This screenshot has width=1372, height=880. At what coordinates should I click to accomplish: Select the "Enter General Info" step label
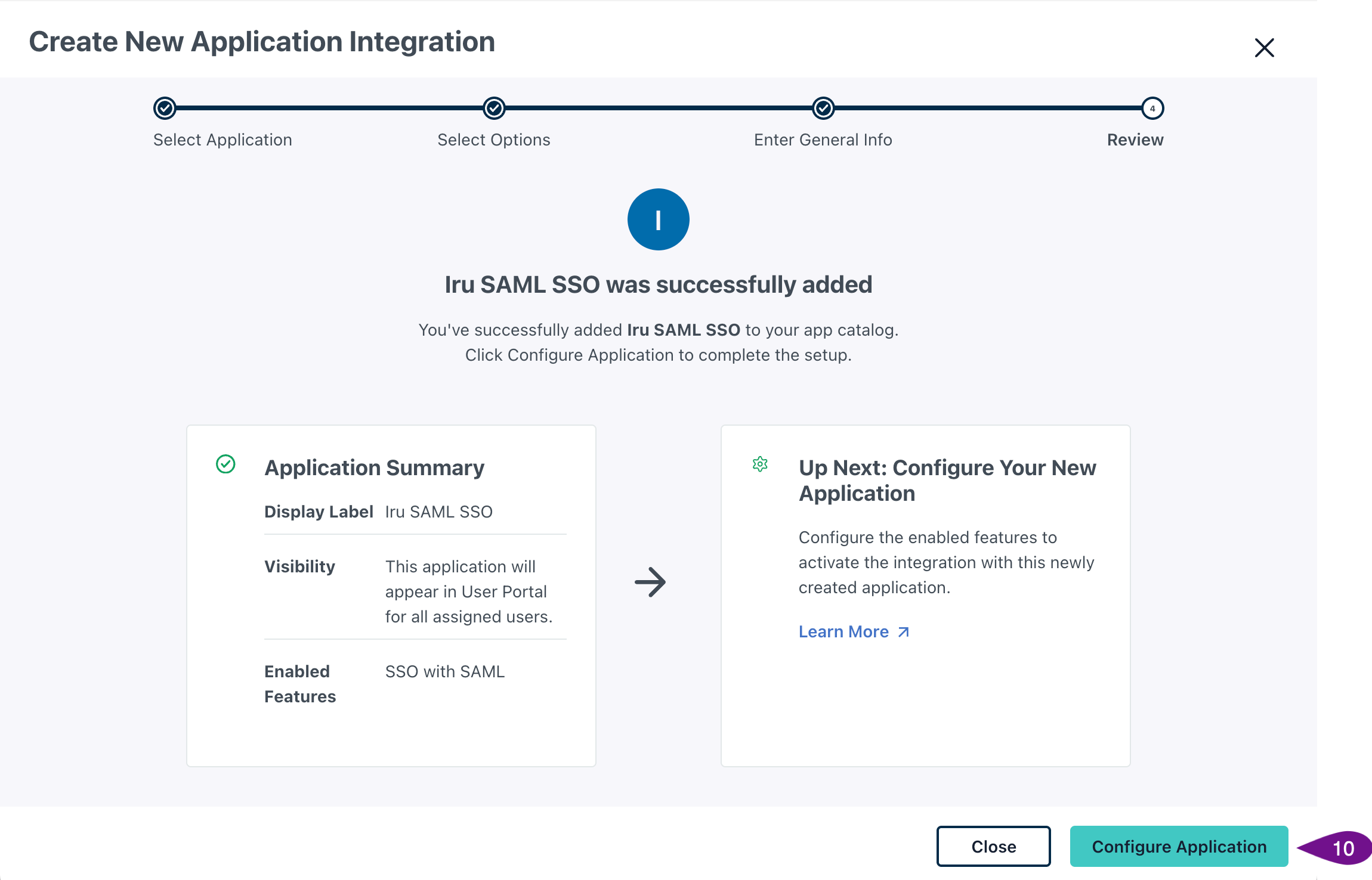[x=823, y=140]
